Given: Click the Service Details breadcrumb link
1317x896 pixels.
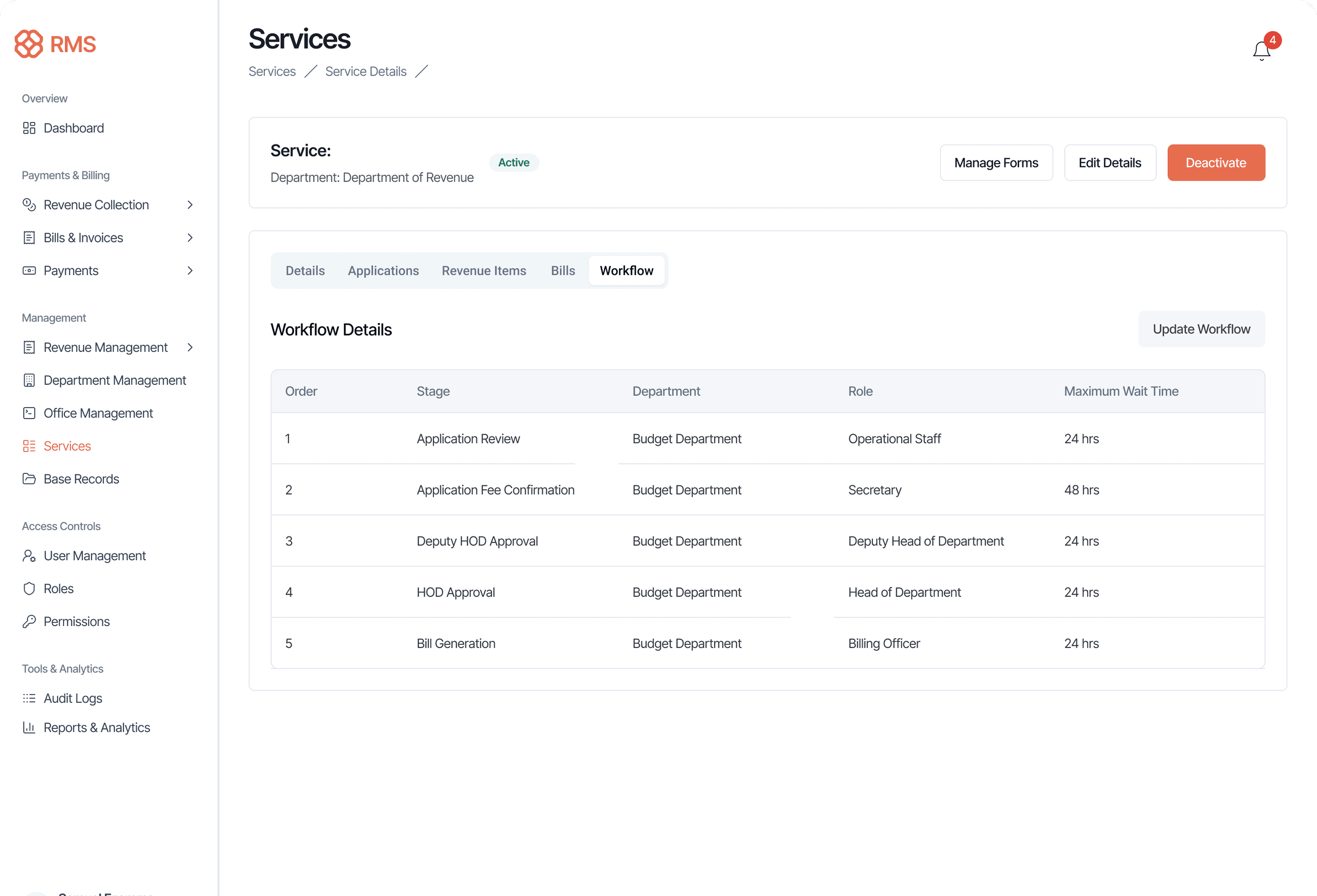Looking at the screenshot, I should tap(365, 71).
